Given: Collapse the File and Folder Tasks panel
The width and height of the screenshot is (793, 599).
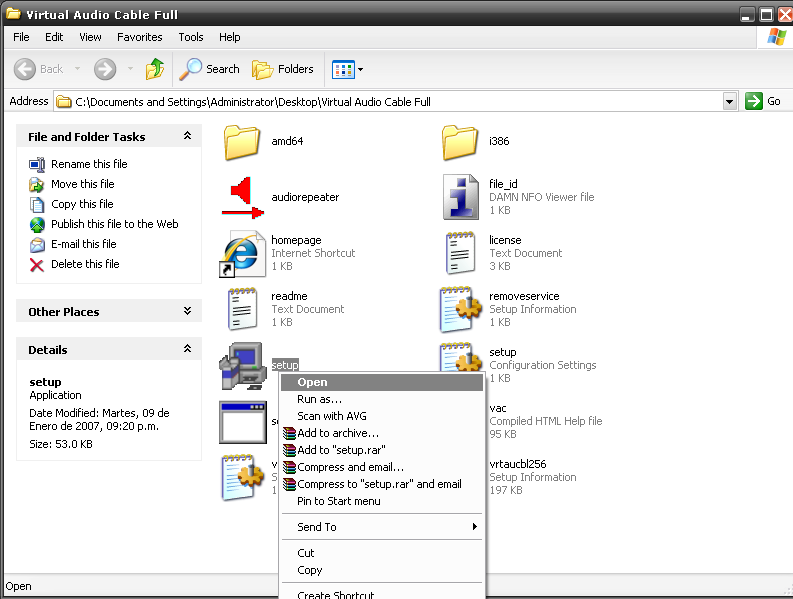Looking at the screenshot, I should coord(187,136).
